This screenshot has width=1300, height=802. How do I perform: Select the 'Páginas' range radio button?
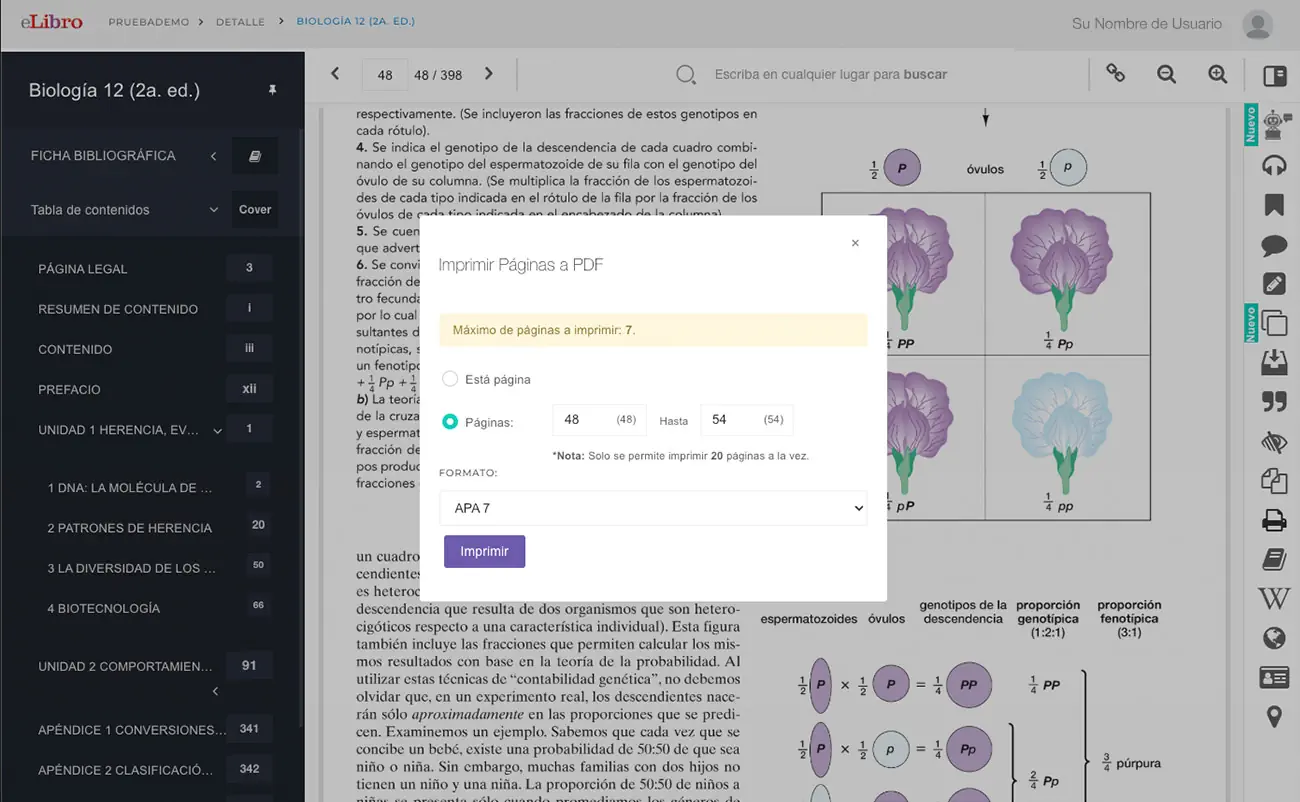[x=450, y=422]
